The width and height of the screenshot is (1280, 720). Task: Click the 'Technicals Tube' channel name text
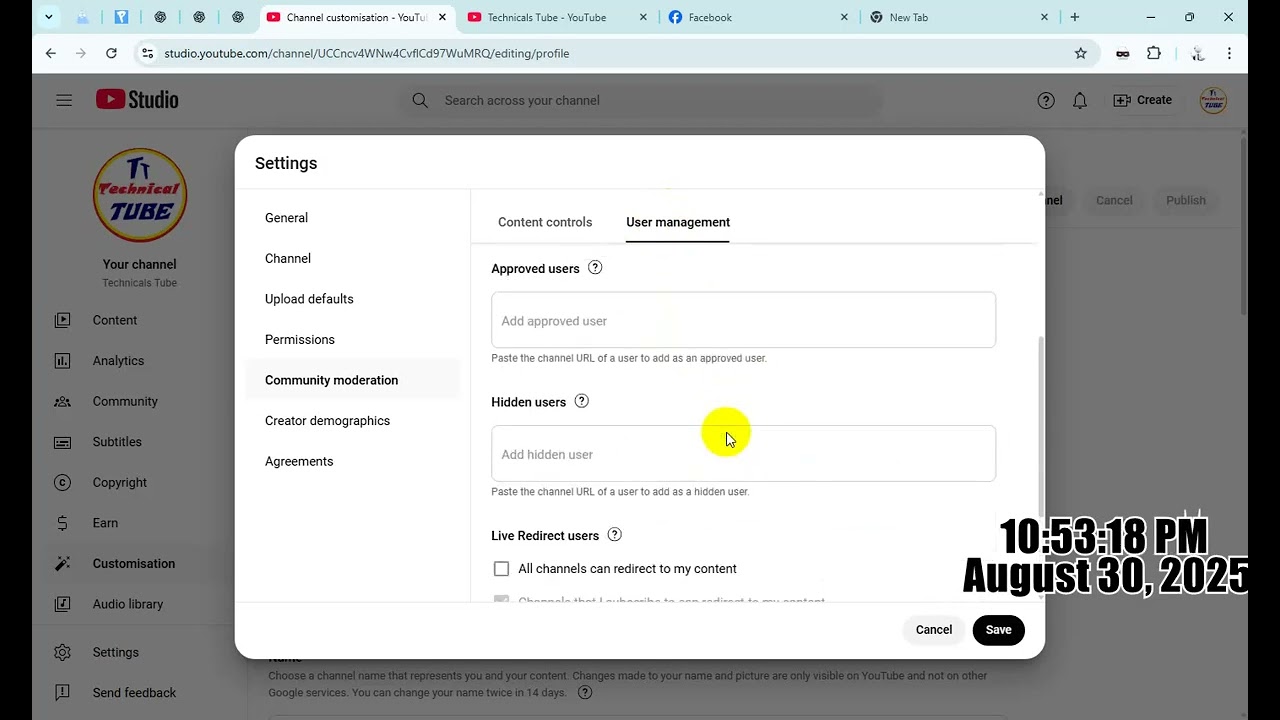click(140, 283)
